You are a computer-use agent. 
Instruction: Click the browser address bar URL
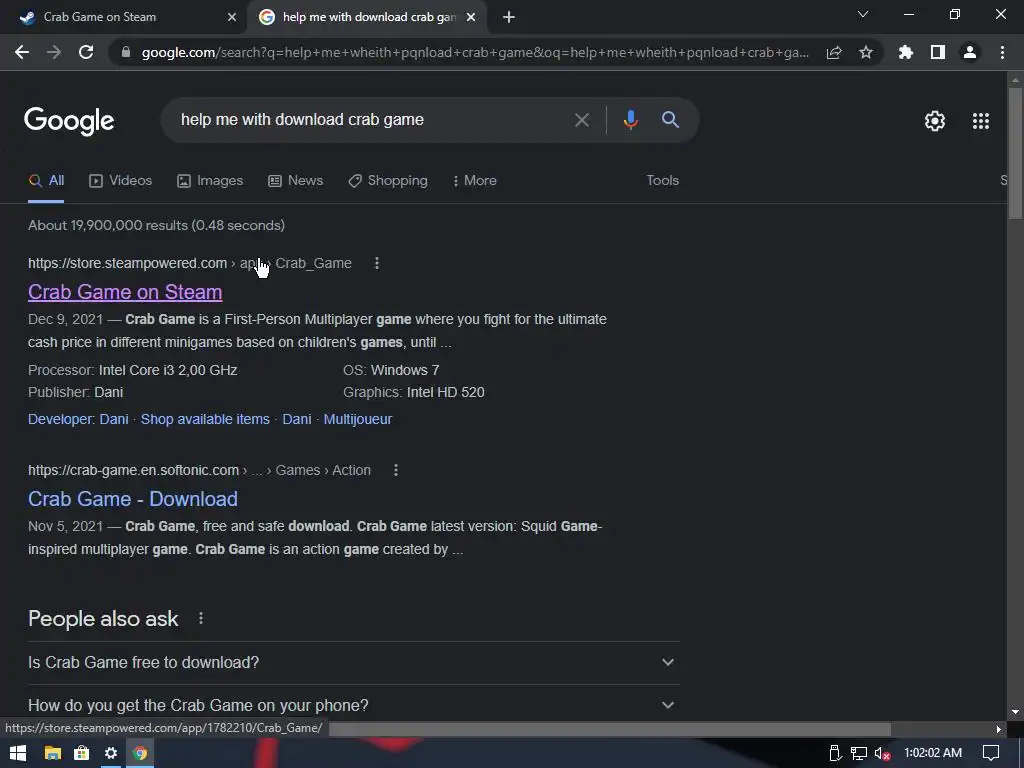(x=475, y=53)
